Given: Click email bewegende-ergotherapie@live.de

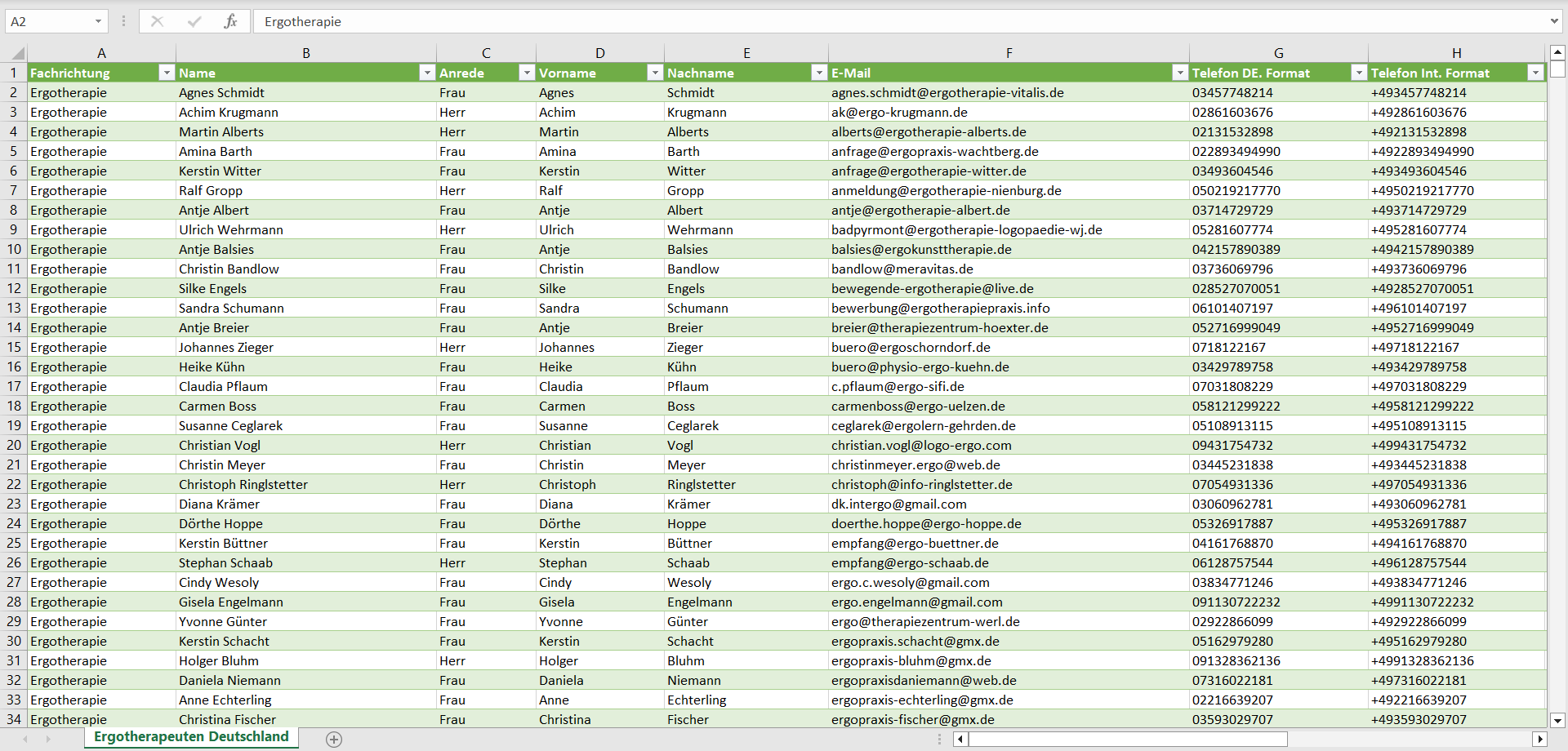Looking at the screenshot, I should (1009, 288).
